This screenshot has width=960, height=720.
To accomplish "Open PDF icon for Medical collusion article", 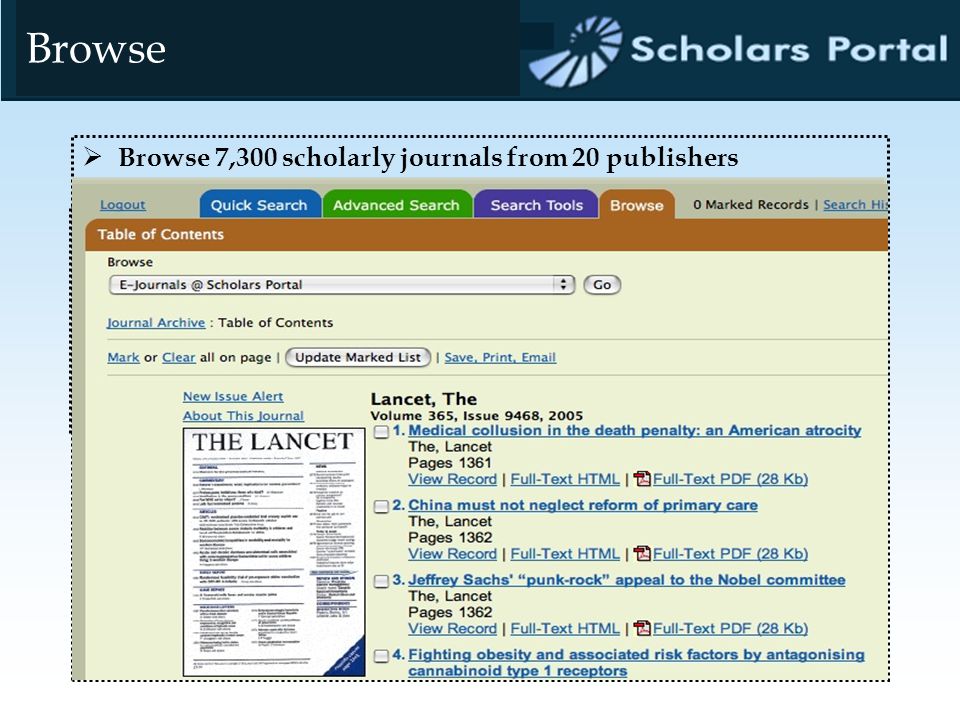I will click(642, 479).
